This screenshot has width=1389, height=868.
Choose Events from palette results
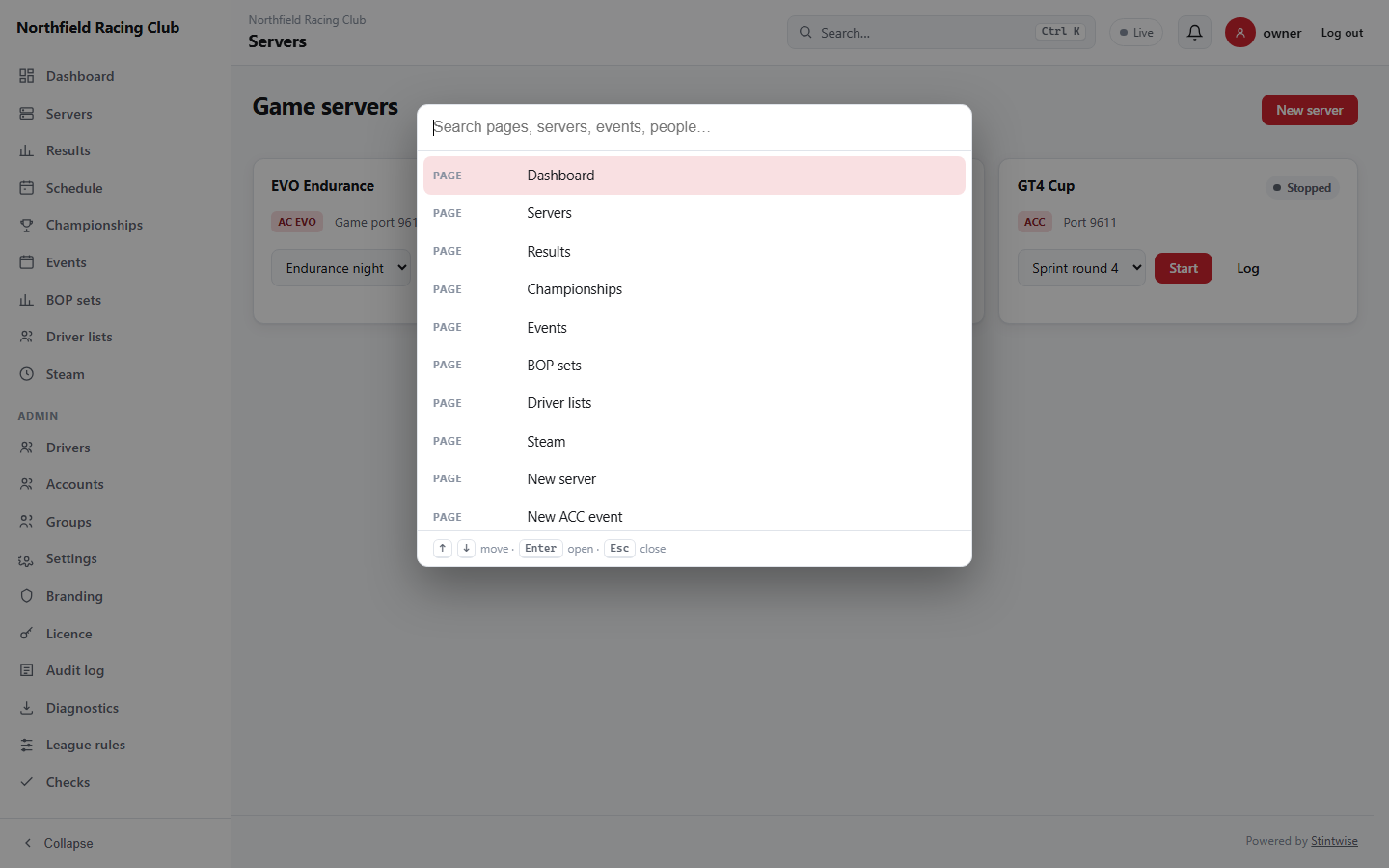click(x=694, y=328)
